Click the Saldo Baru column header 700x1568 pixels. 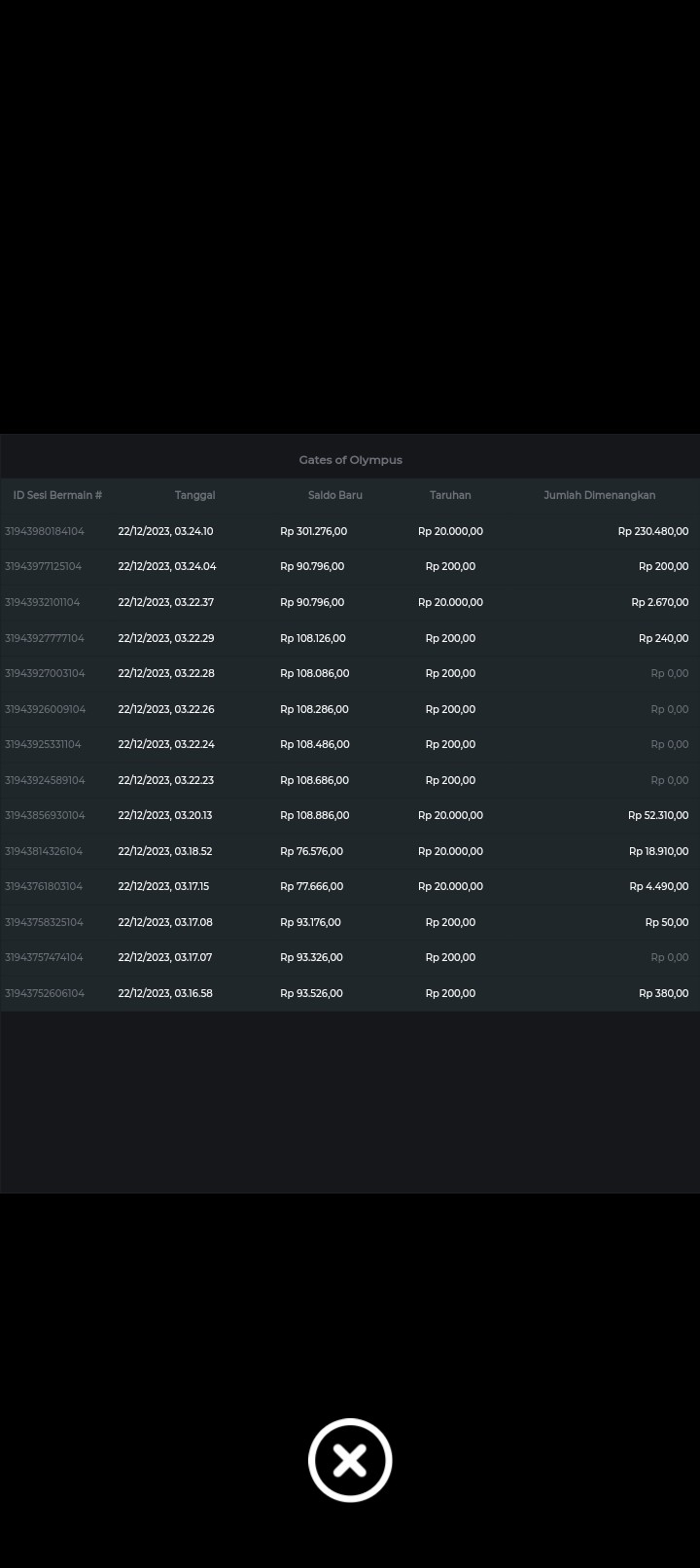point(334,495)
